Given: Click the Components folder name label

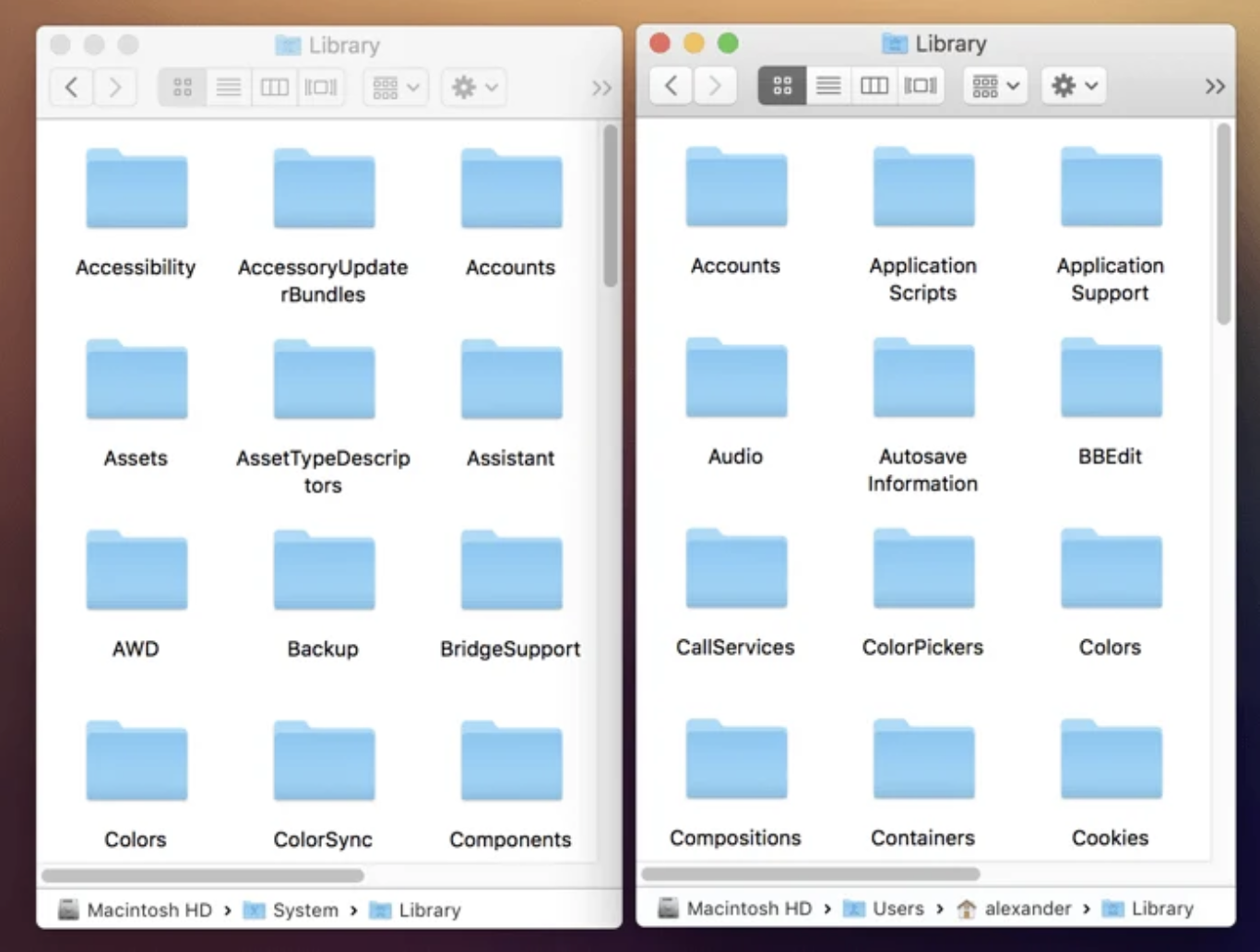Looking at the screenshot, I should 510,839.
